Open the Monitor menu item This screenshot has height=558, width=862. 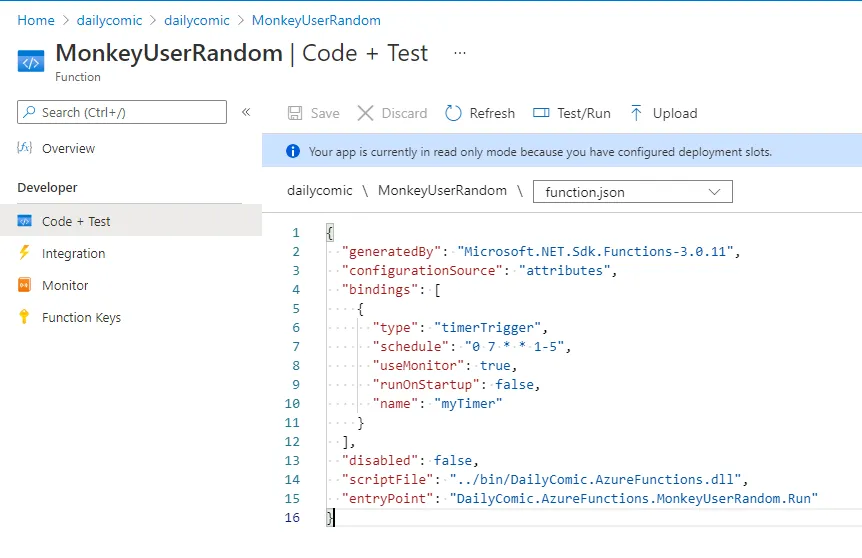coord(65,285)
